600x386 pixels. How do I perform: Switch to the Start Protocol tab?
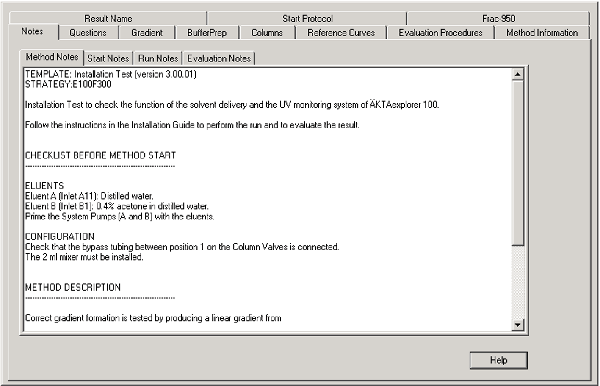pos(307,18)
